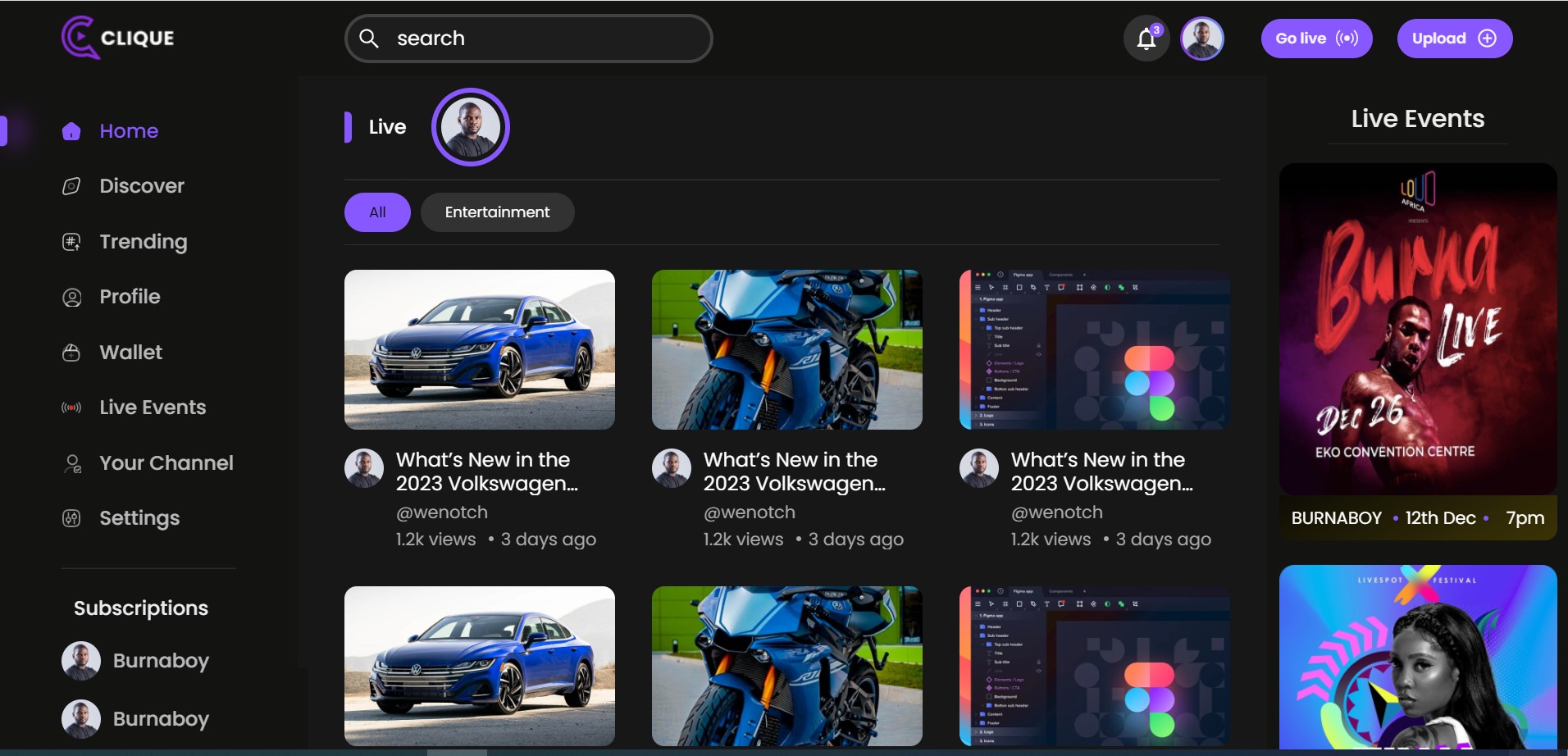Open the user avatar in header
The image size is (1568, 756).
coord(1202,39)
